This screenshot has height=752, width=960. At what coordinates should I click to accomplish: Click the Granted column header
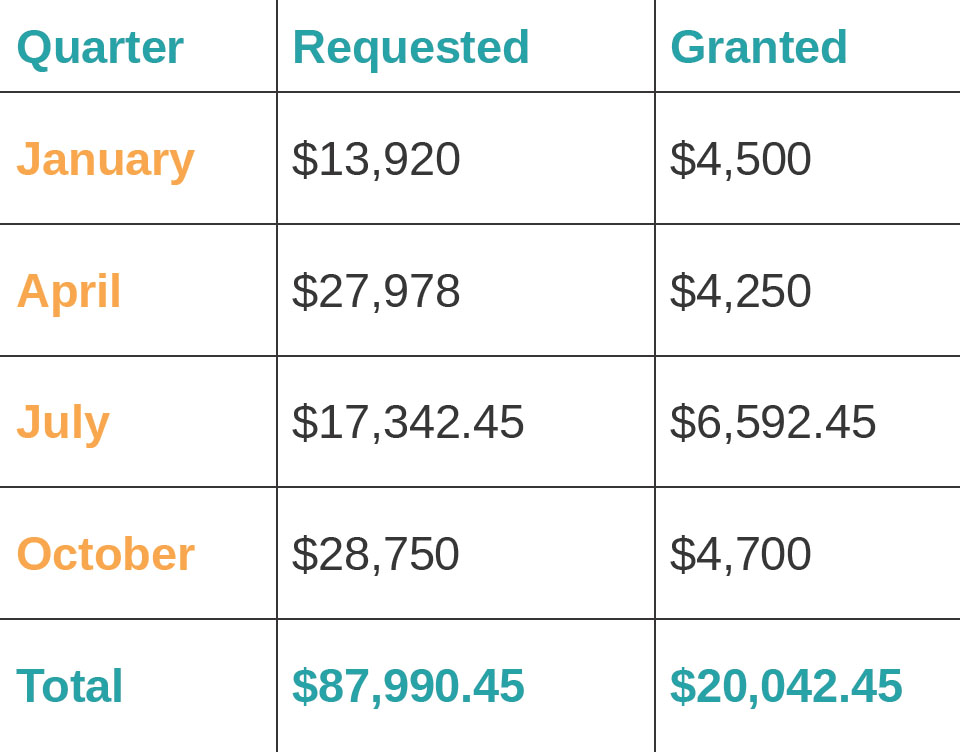click(758, 47)
